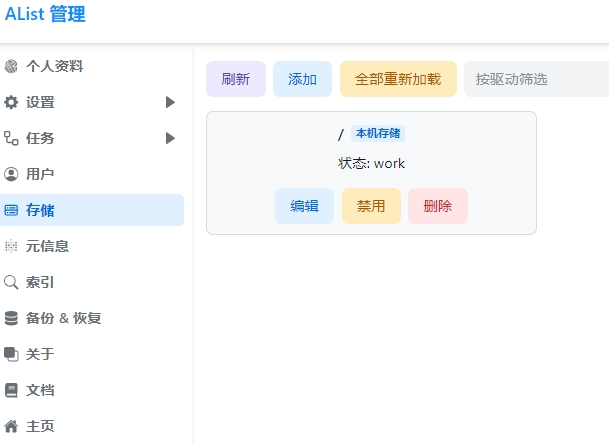Click the 关于 about icon
The image size is (609, 444).
[11, 354]
